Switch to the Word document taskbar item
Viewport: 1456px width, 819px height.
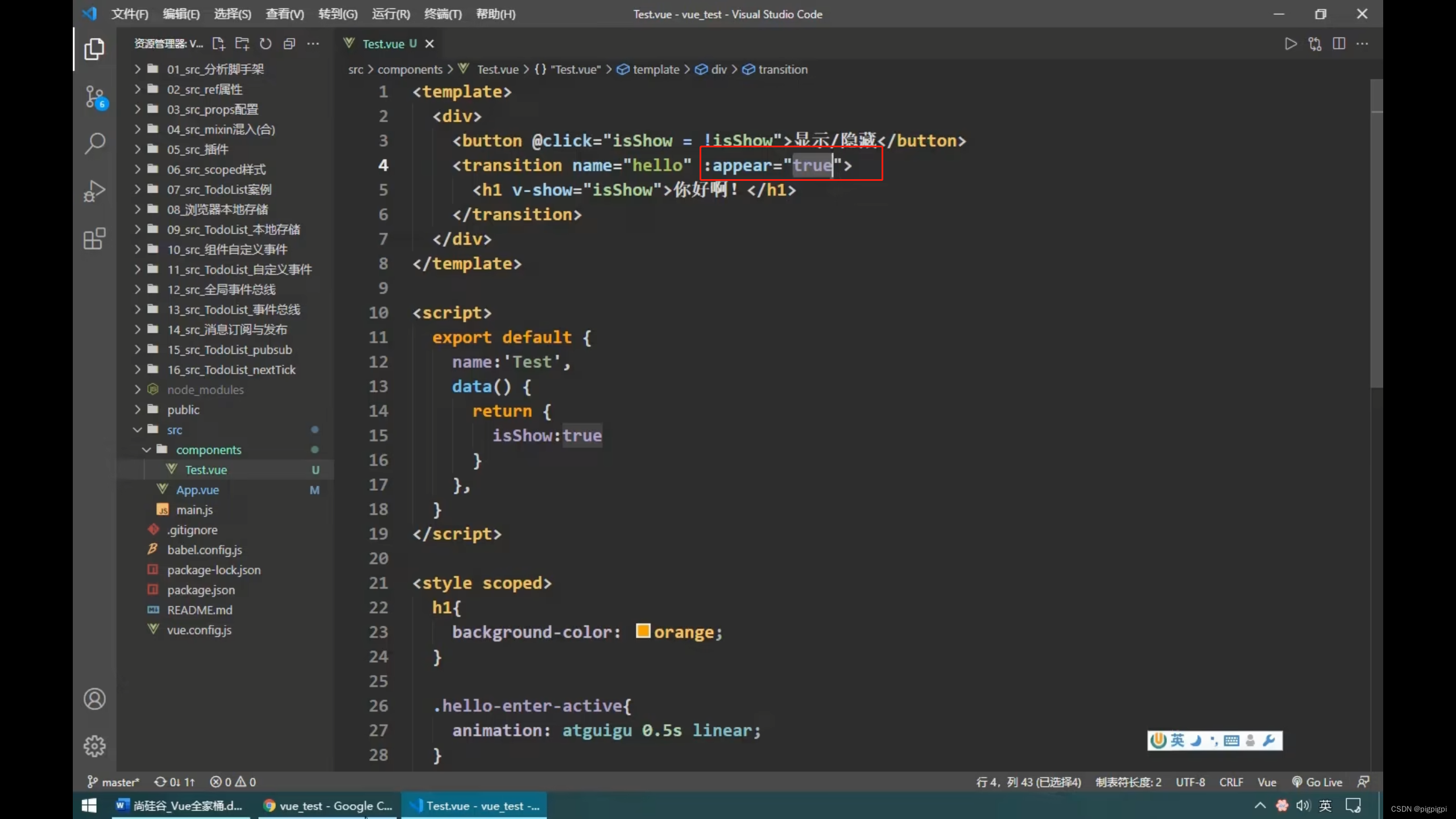[x=180, y=805]
